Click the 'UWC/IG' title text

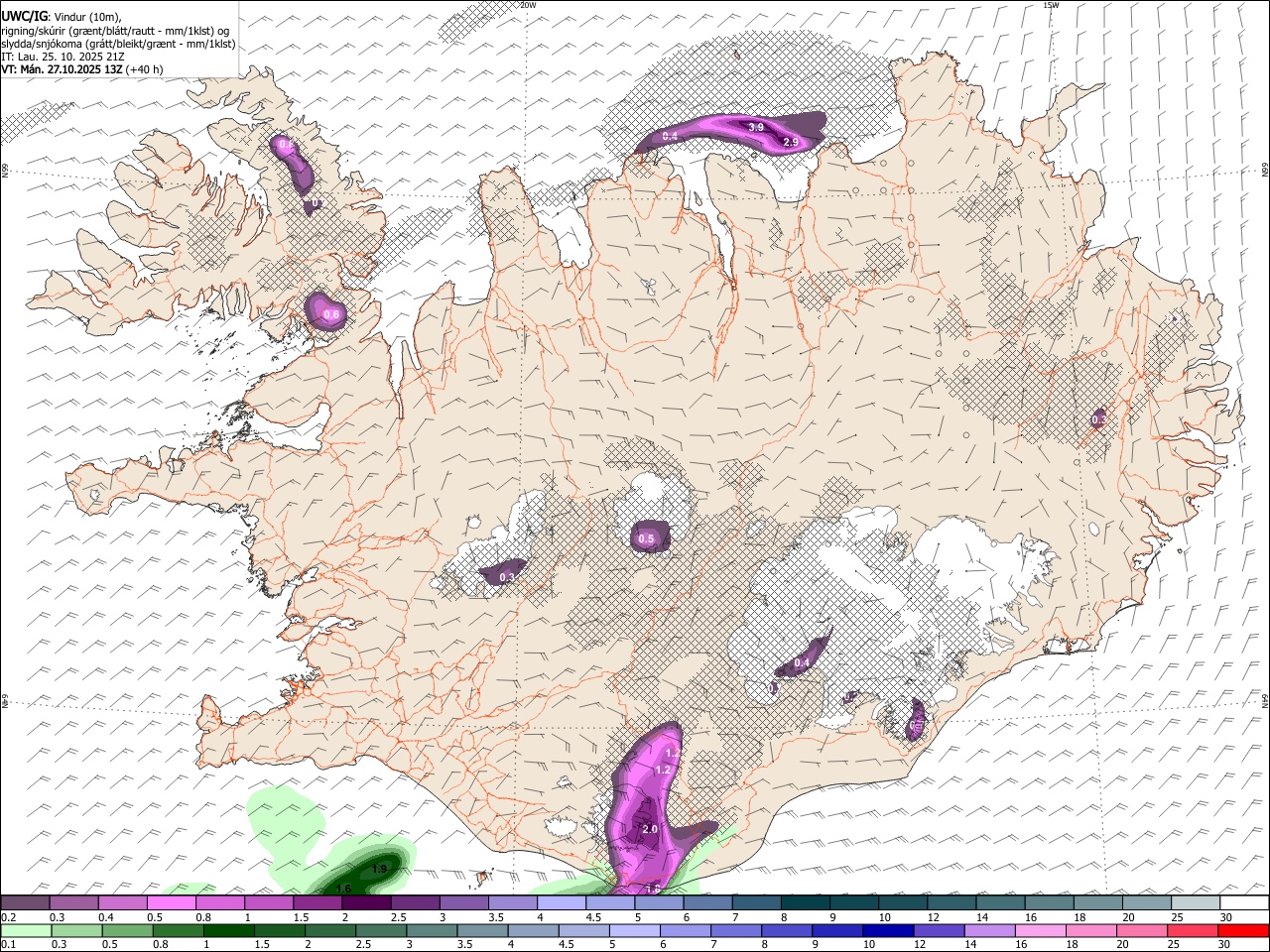point(24,17)
